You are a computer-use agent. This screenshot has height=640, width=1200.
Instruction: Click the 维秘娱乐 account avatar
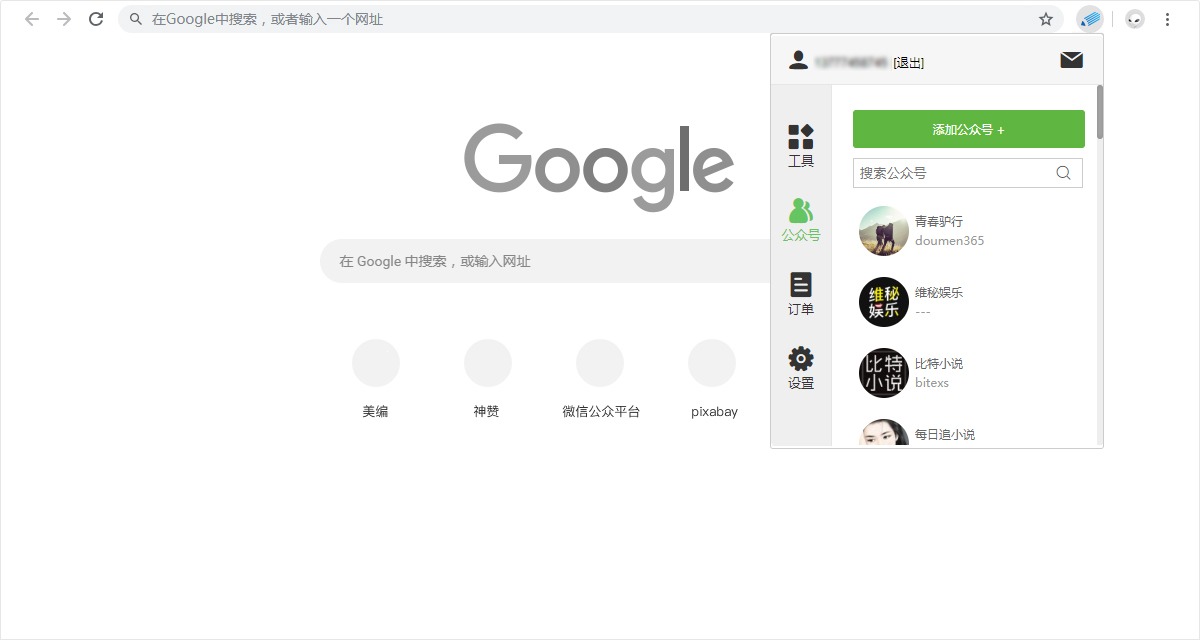tap(883, 301)
